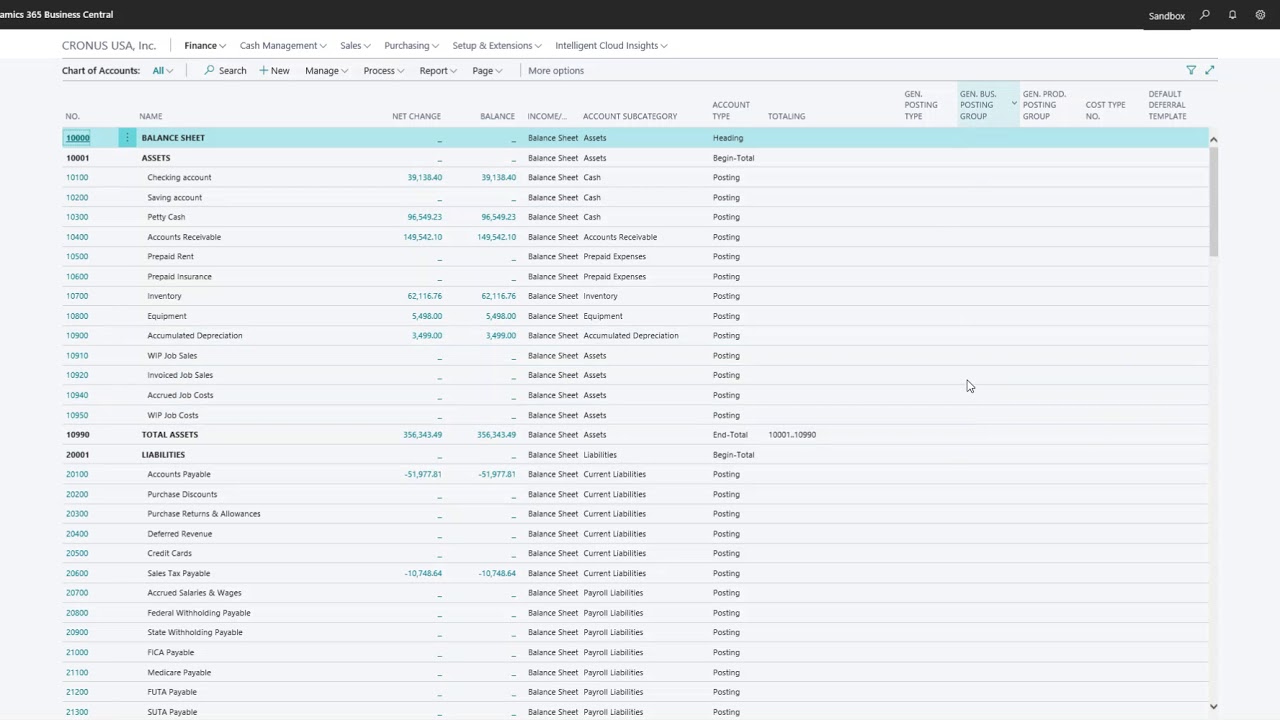Select the Deferred Revenue name cell
This screenshot has height=720, width=1280.
[180, 534]
